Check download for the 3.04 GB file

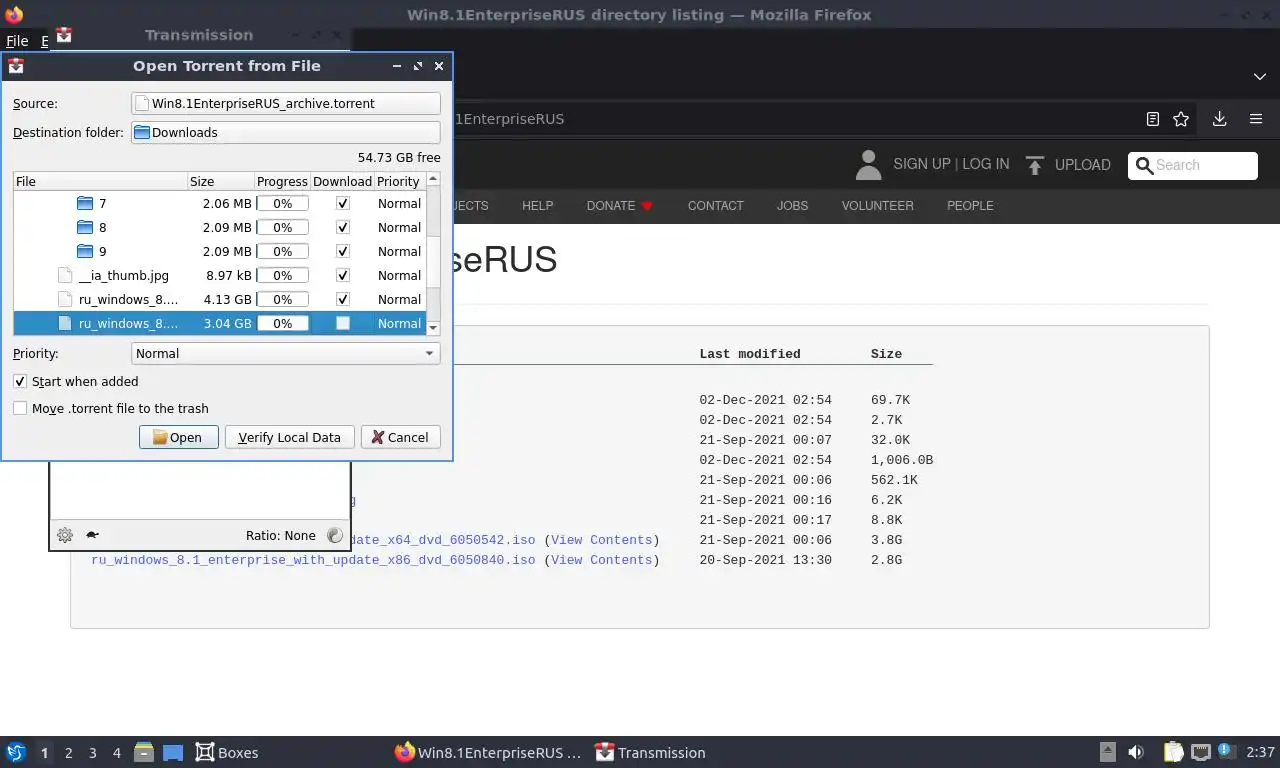point(343,323)
